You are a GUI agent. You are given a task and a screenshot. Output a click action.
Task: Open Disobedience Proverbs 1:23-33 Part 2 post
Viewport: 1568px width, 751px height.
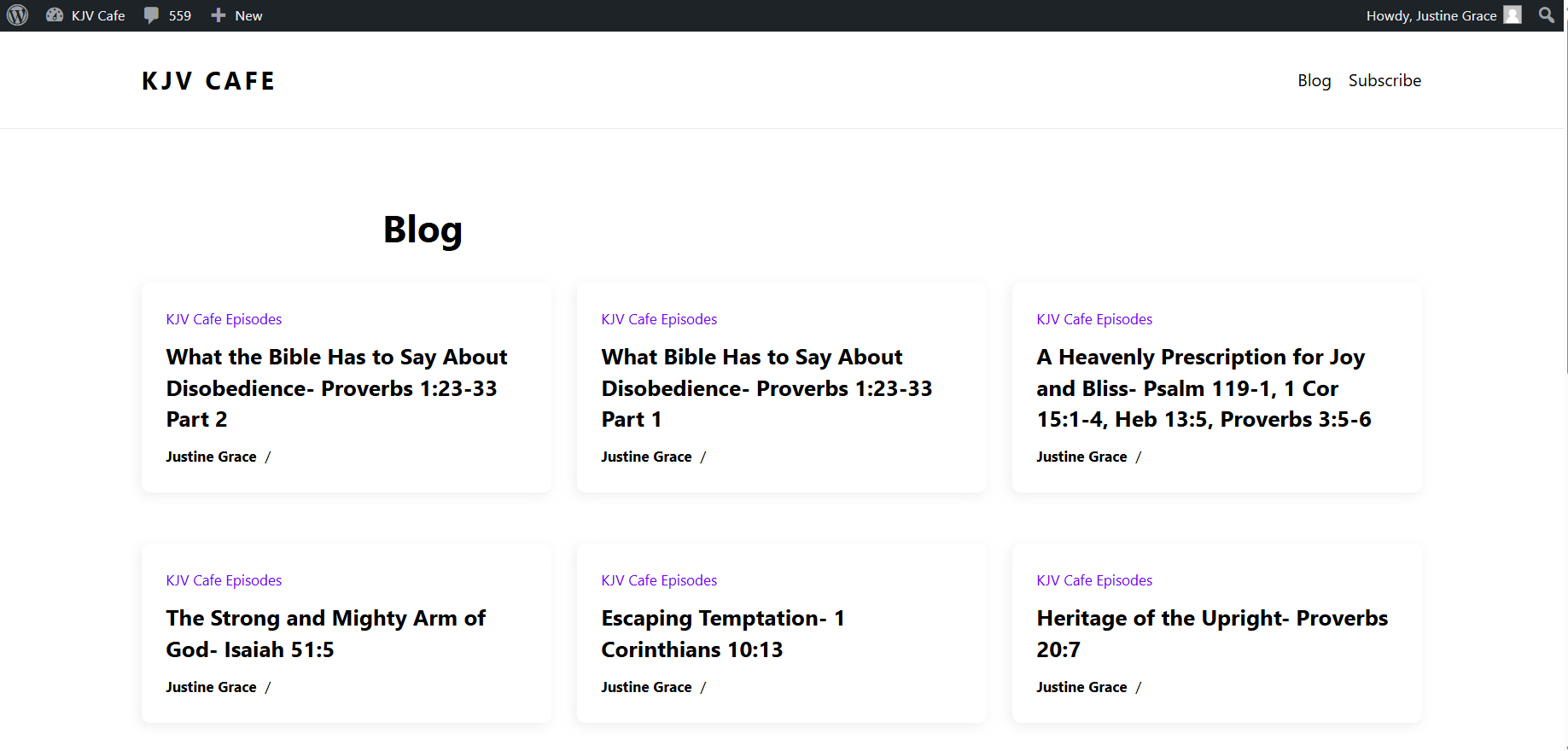click(336, 387)
